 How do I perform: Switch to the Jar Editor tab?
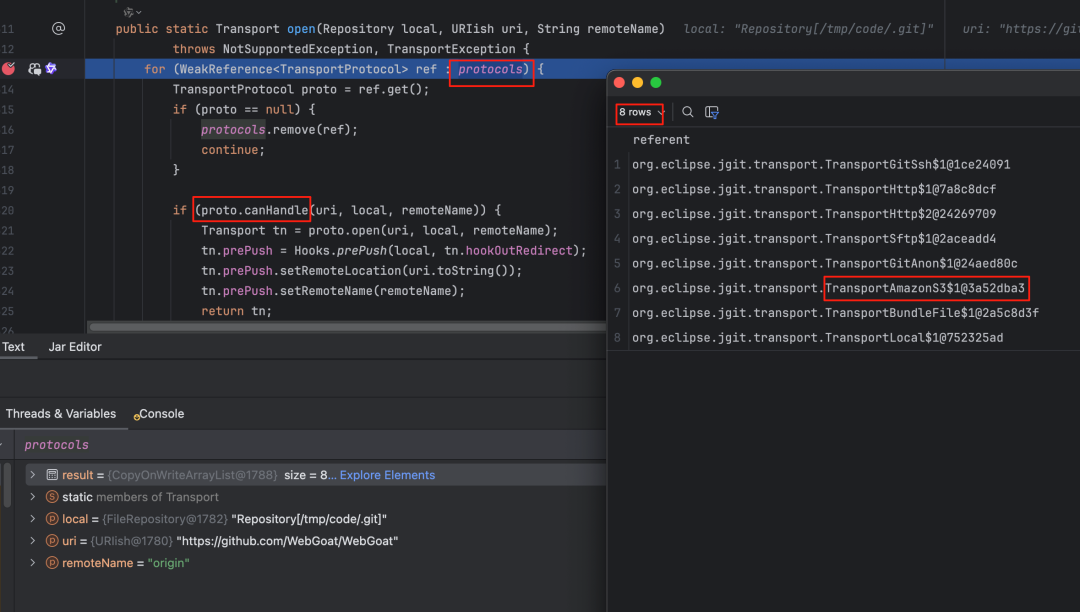74,347
